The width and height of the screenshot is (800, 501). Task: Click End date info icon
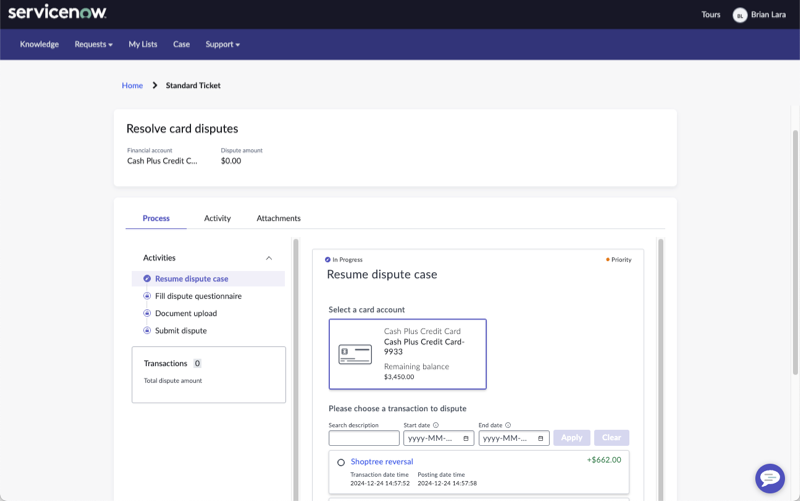point(508,425)
